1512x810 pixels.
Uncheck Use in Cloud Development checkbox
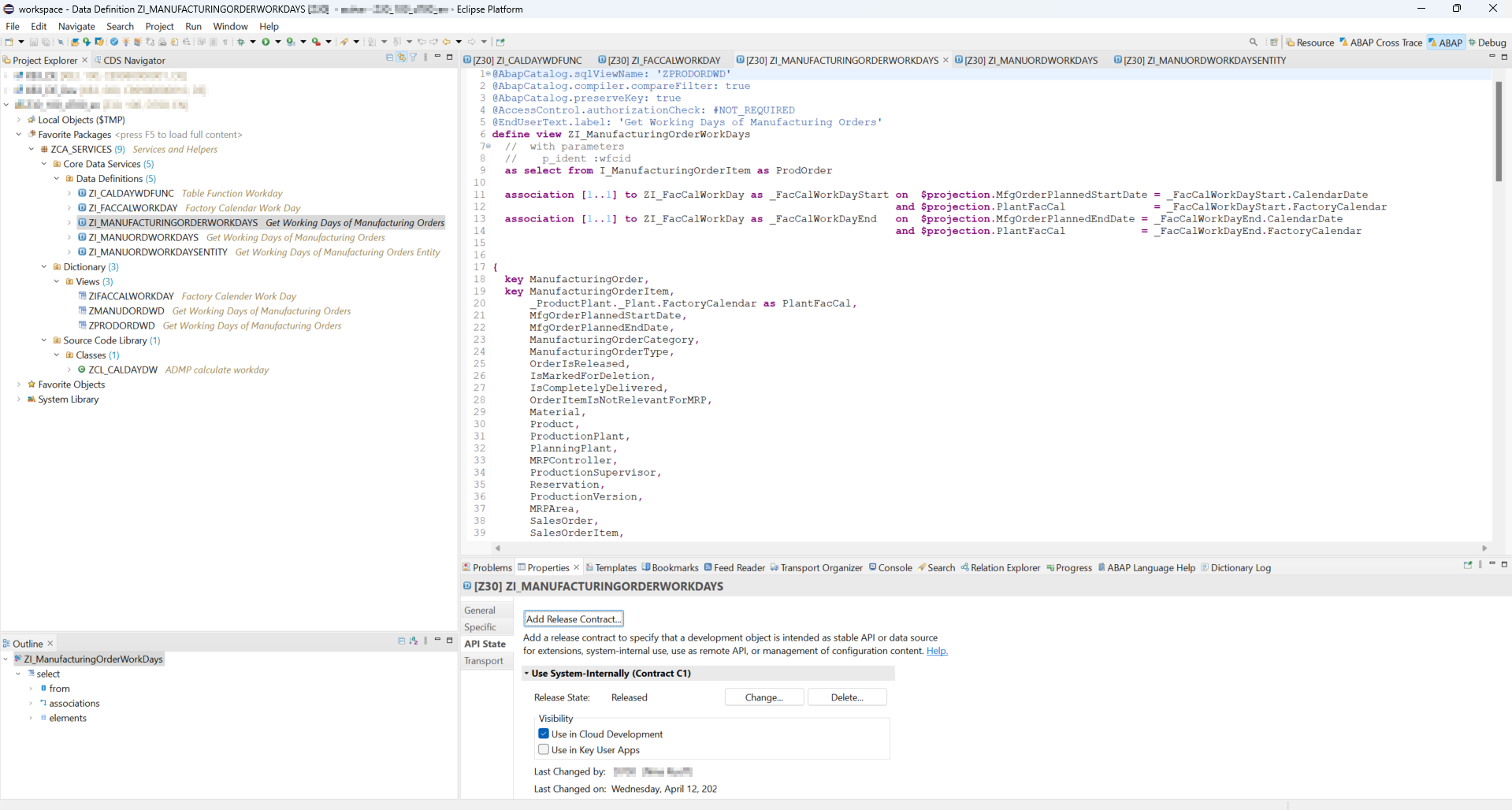544,734
